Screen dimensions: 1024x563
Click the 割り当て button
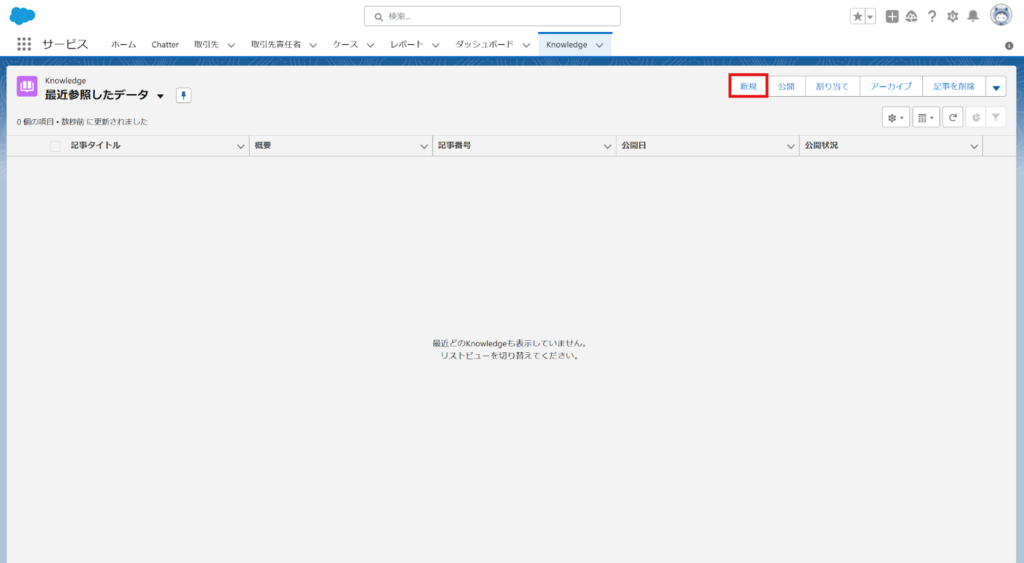(x=832, y=87)
